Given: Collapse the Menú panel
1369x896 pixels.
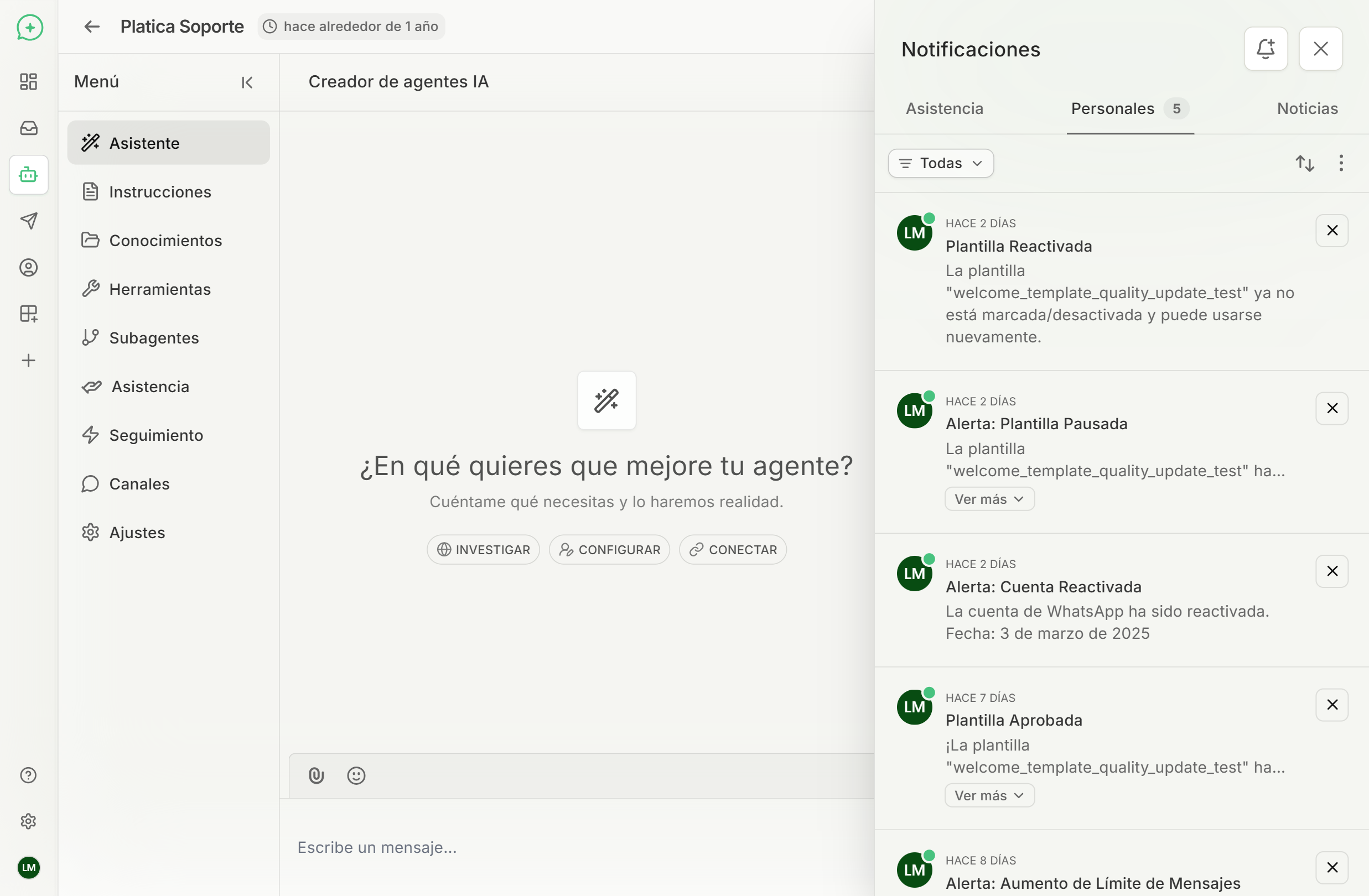Looking at the screenshot, I should pos(246,82).
